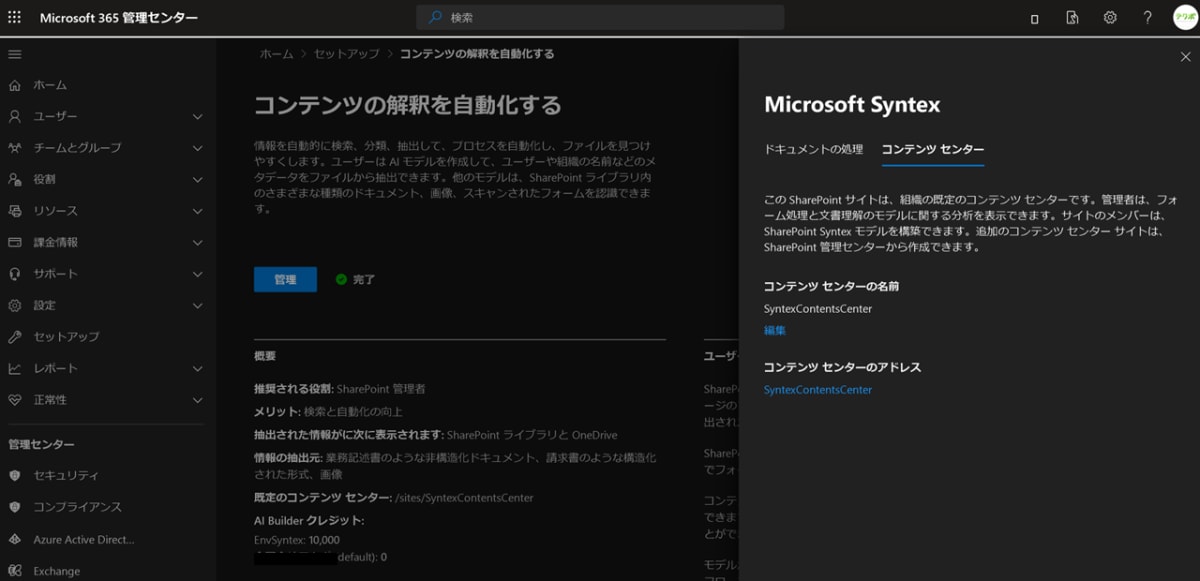The image size is (1200, 581).
Task: Click the セキュリティ shield icon
Action: (14, 475)
